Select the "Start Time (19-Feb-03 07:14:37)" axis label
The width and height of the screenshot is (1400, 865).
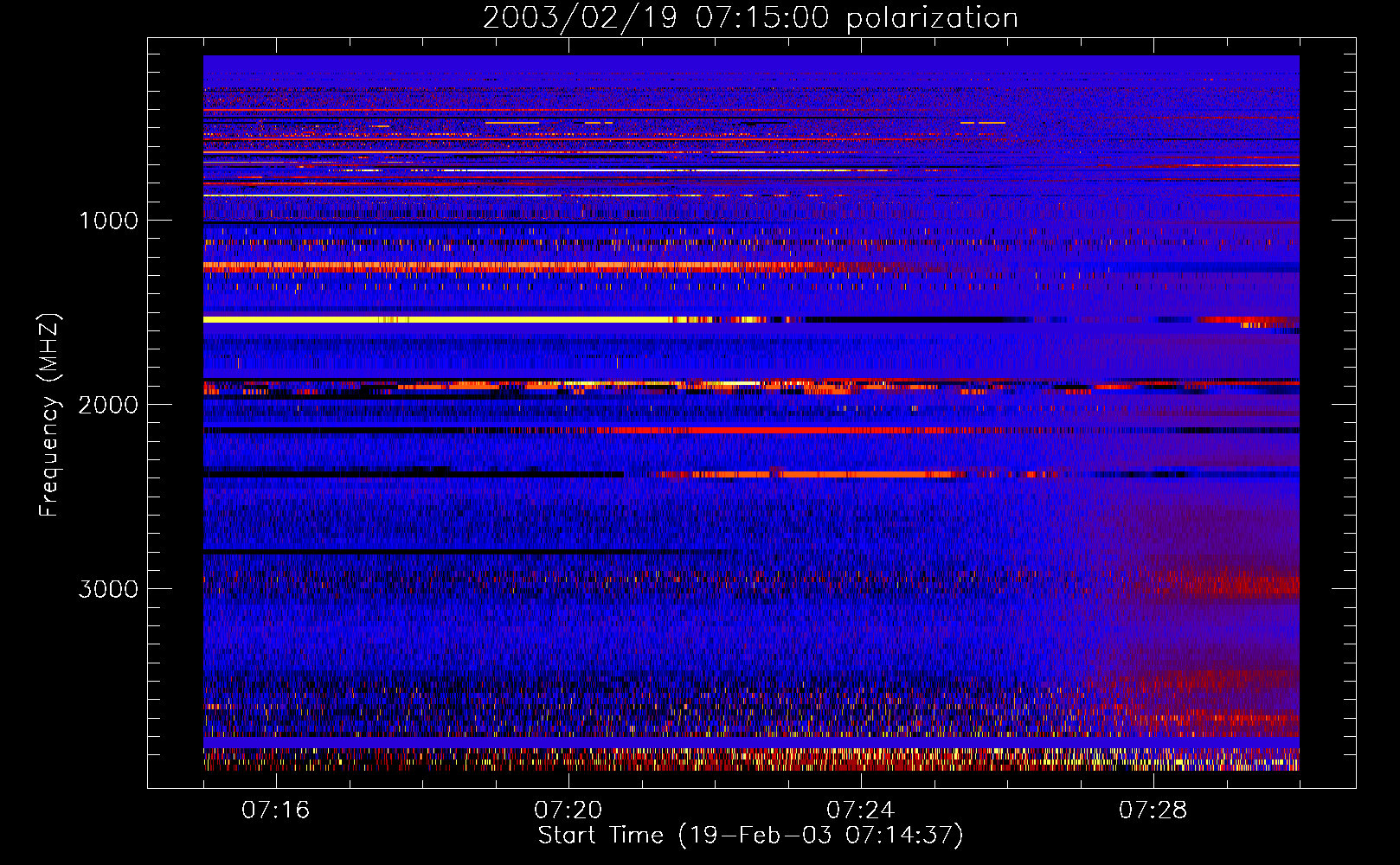tap(750, 836)
